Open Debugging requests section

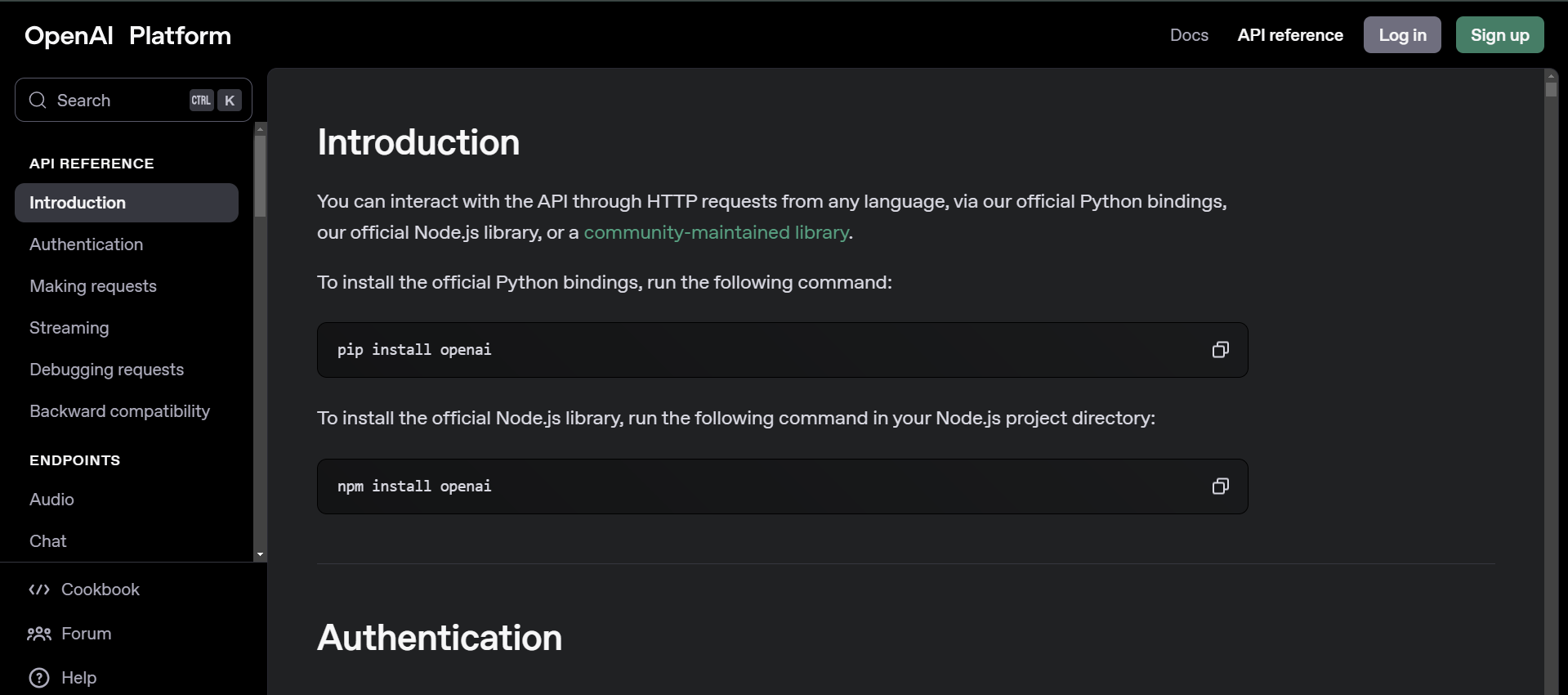coord(106,370)
